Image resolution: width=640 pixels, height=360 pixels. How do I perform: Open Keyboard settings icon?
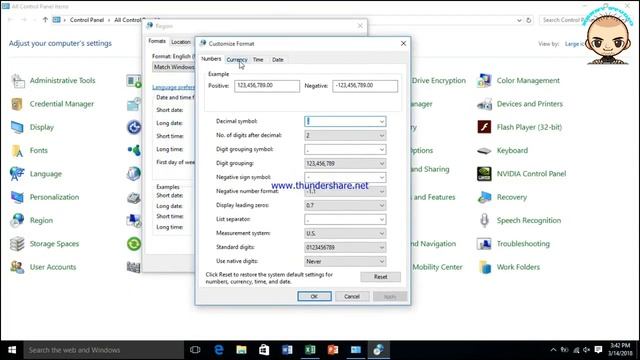(484, 151)
